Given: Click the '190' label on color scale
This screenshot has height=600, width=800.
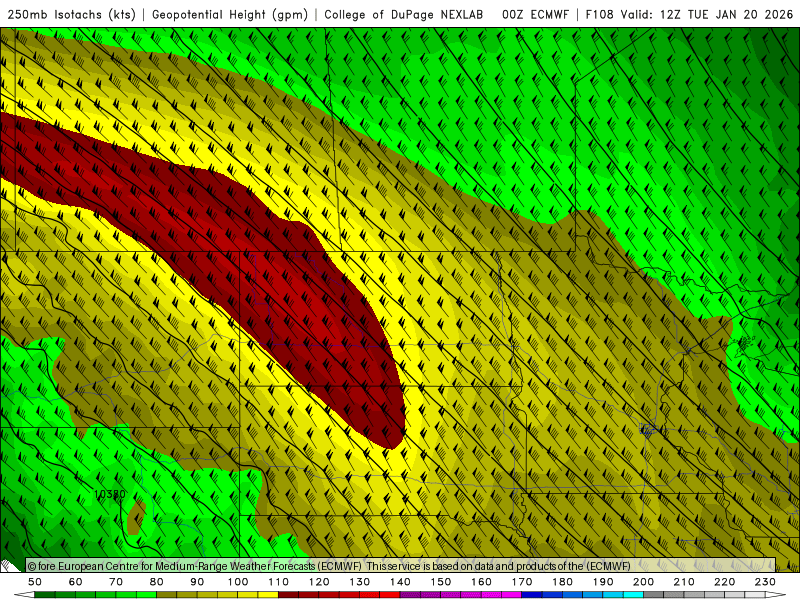Looking at the screenshot, I should [603, 582].
